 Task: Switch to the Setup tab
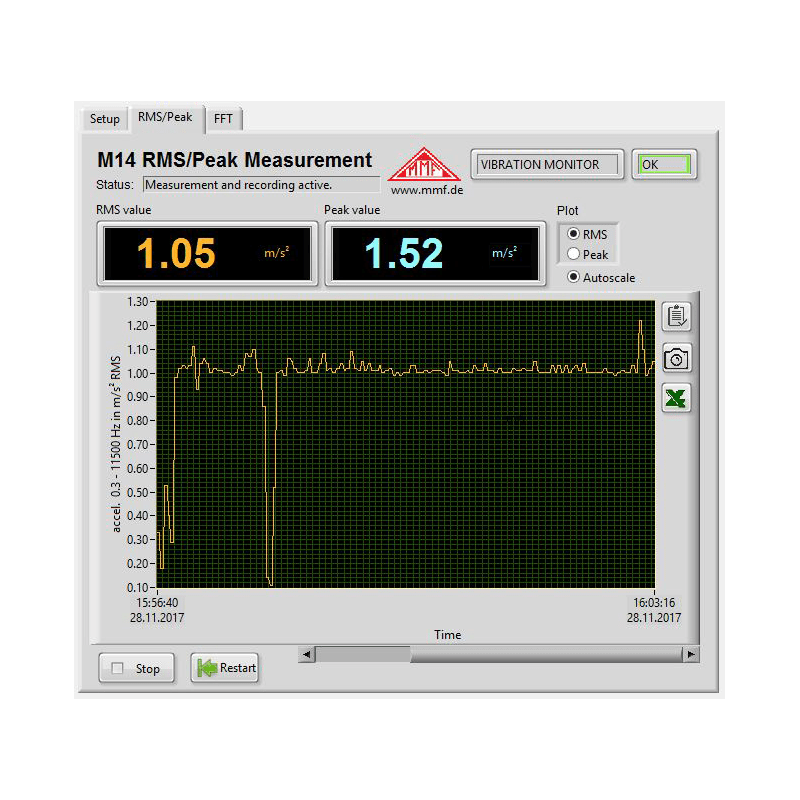click(104, 119)
